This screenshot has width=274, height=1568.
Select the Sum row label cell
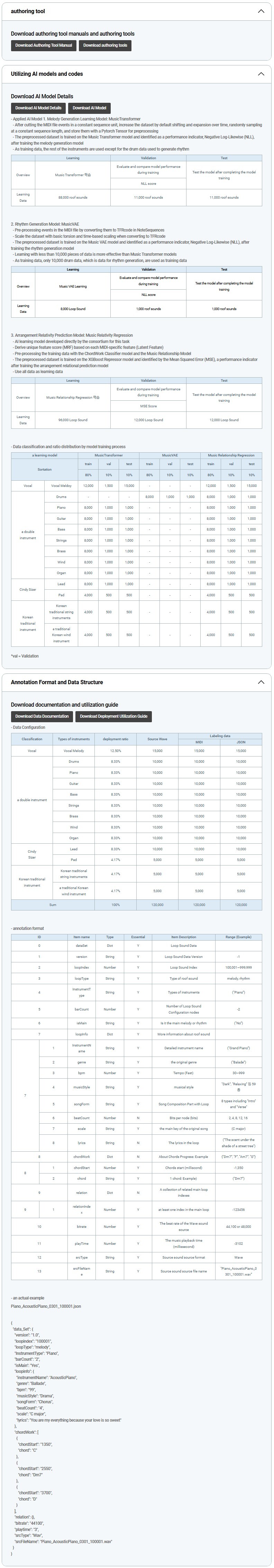[x=53, y=905]
